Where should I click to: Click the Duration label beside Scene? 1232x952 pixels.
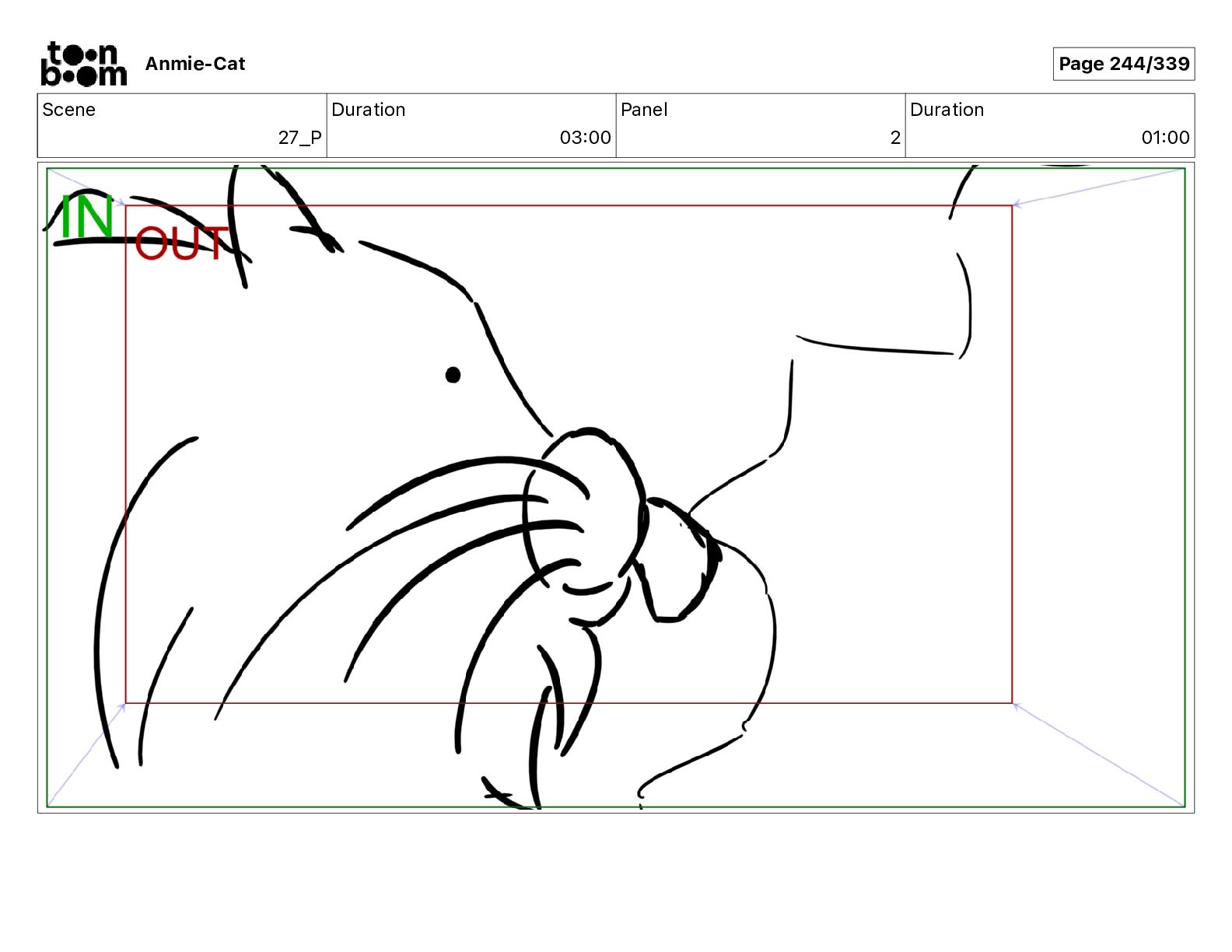pos(369,110)
